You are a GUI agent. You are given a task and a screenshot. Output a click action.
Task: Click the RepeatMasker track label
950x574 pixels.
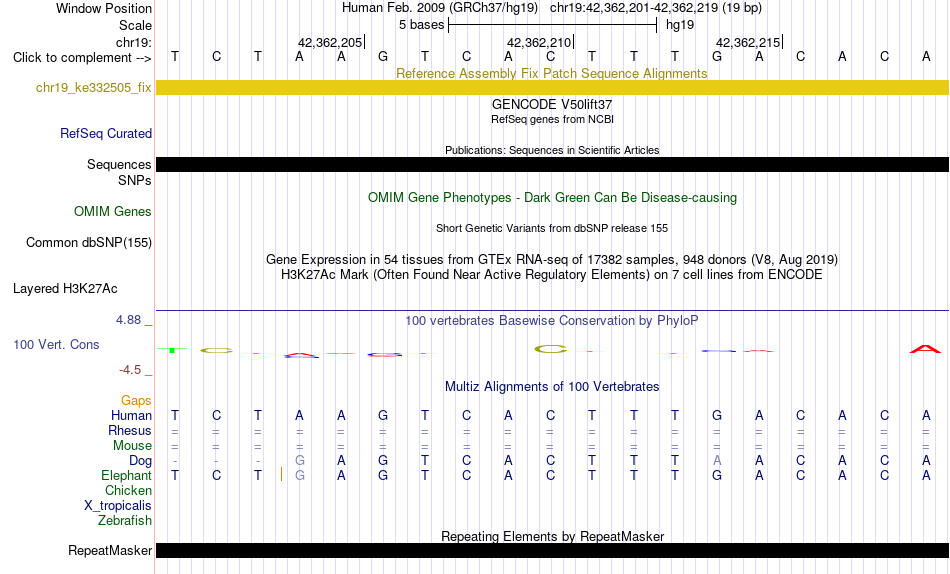click(110, 550)
